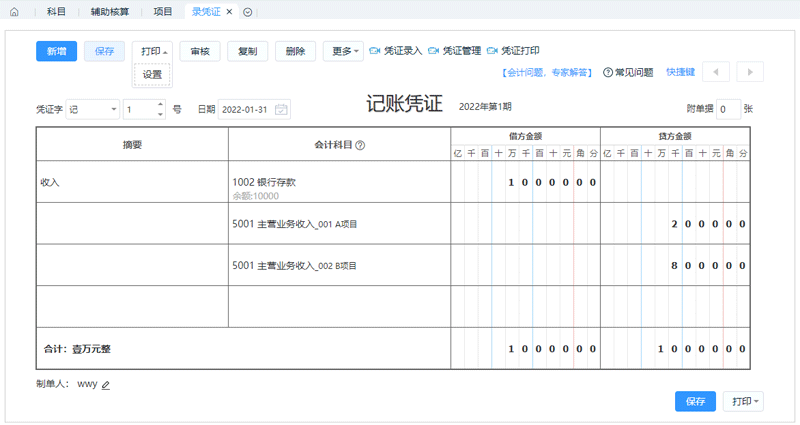Screen dimensions: 800x425
Task: Open the 凭证字 dropdown
Action: (93, 109)
